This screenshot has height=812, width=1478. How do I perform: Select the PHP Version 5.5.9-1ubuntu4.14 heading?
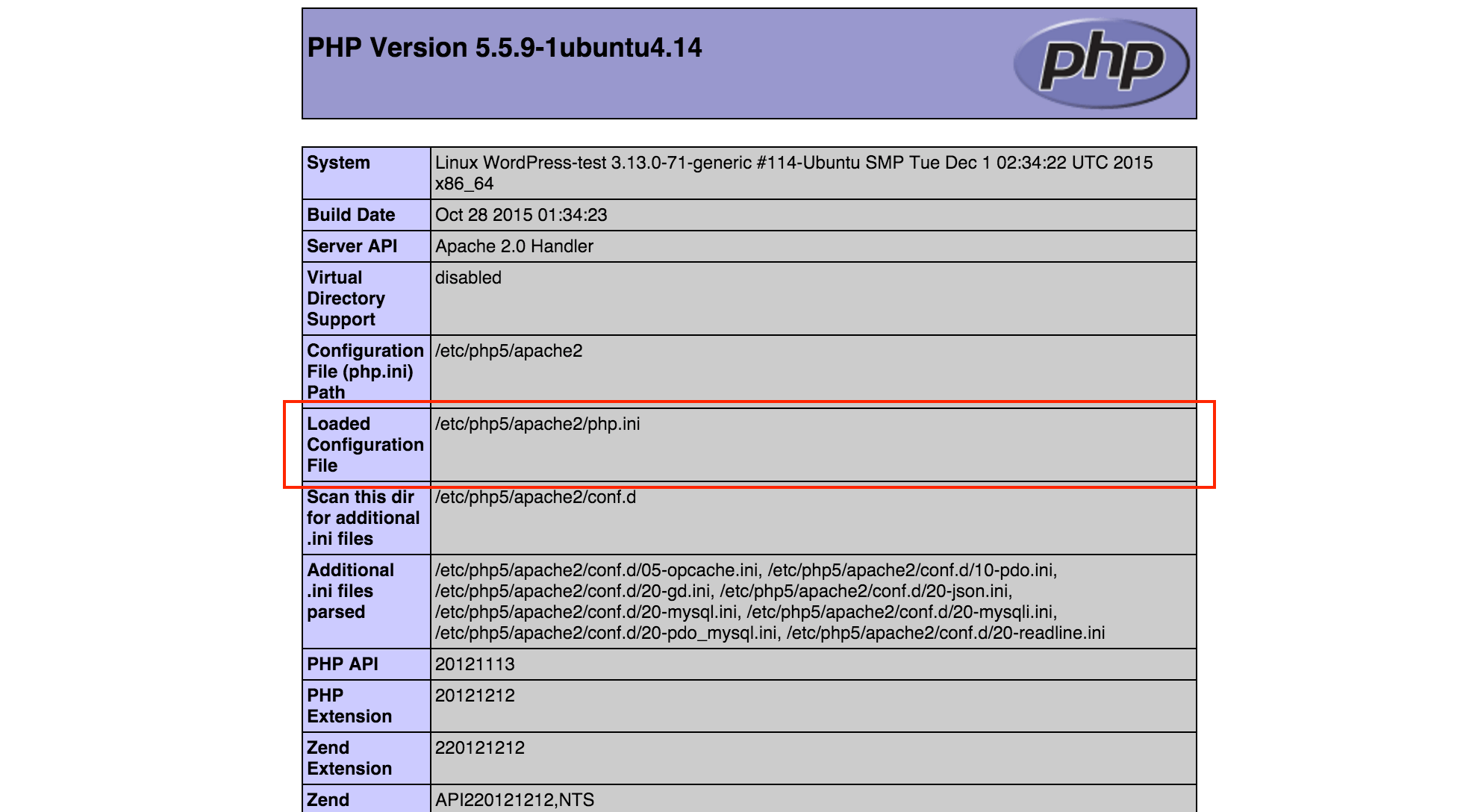tap(503, 47)
